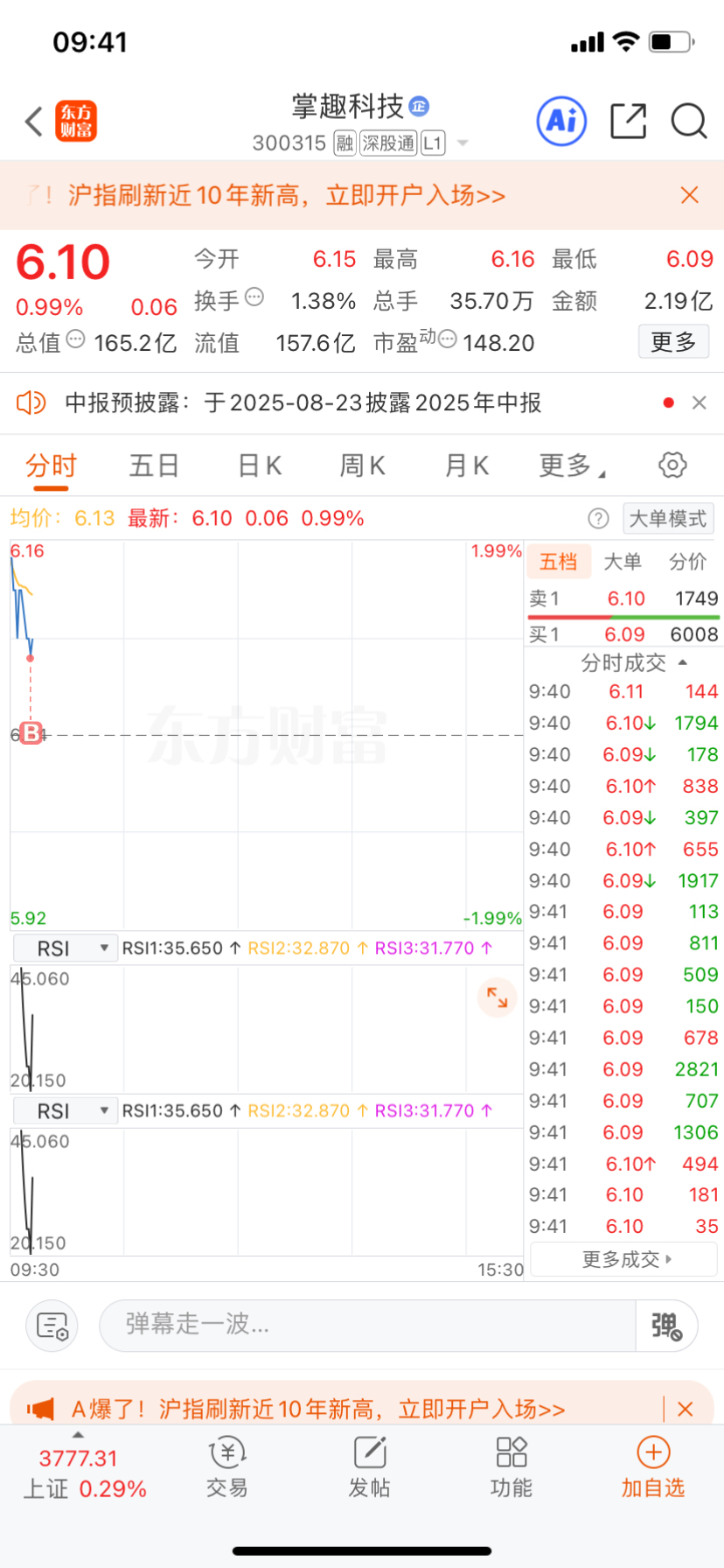Switch to the 月K tab
The image size is (724, 1568).
tap(467, 465)
